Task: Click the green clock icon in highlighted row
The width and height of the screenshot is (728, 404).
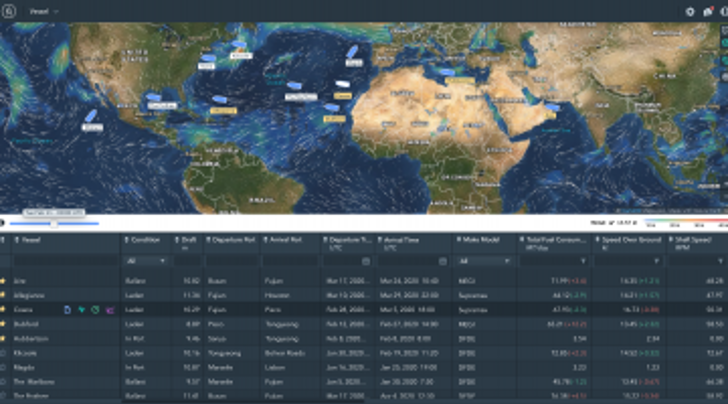Action: 95,310
